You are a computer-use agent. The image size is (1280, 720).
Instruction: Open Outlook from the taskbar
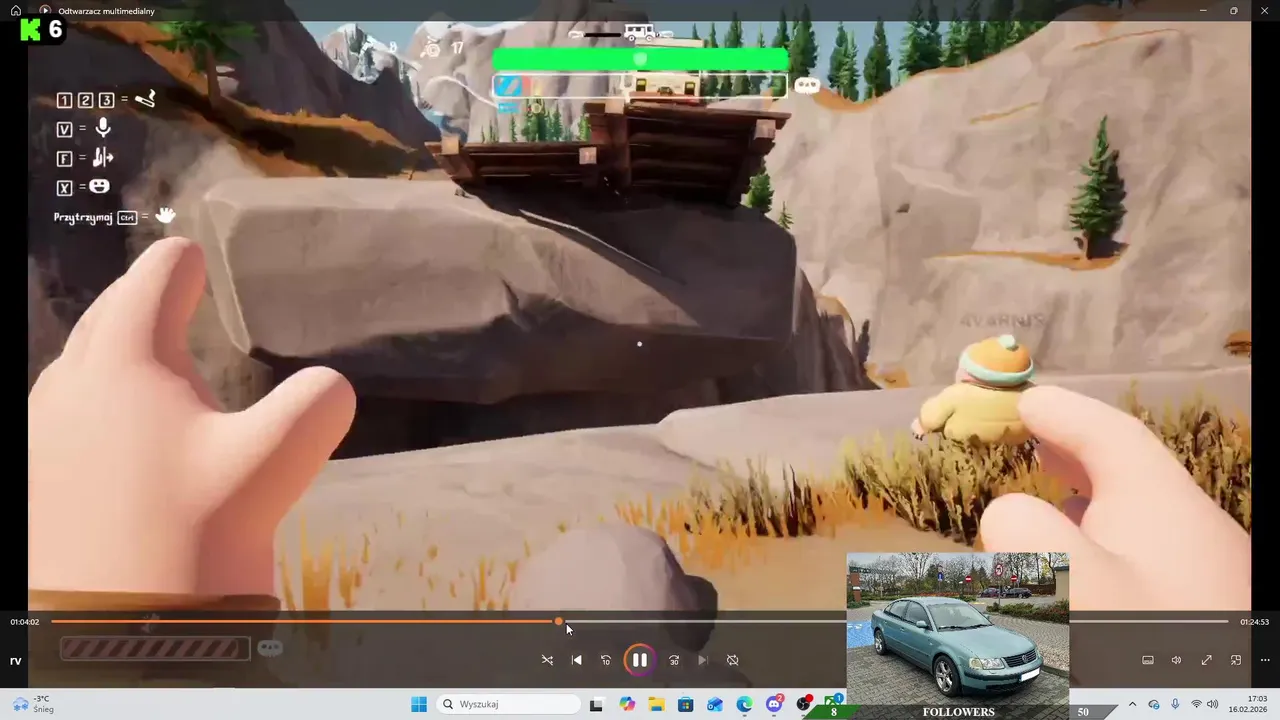[715, 704]
